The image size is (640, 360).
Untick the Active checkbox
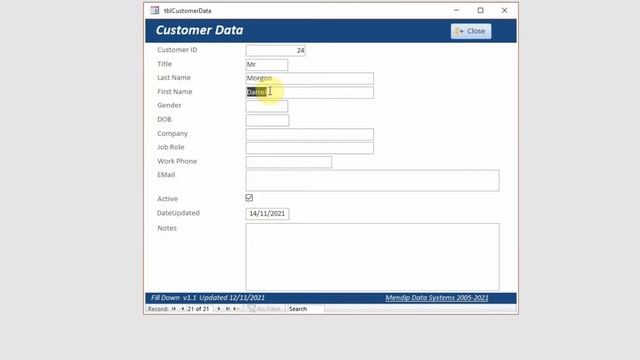[x=249, y=198]
